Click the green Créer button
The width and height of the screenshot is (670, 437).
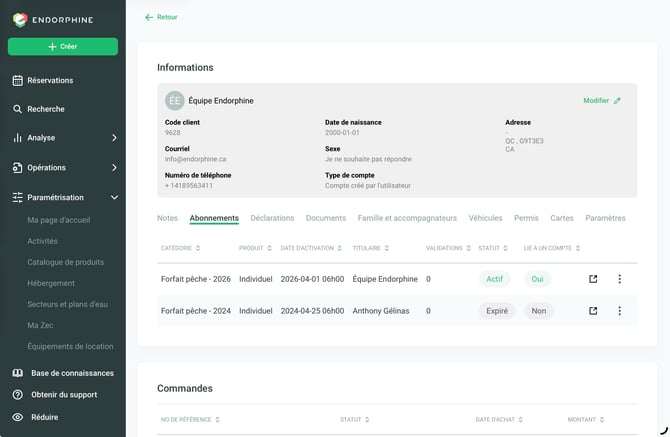pos(63,47)
